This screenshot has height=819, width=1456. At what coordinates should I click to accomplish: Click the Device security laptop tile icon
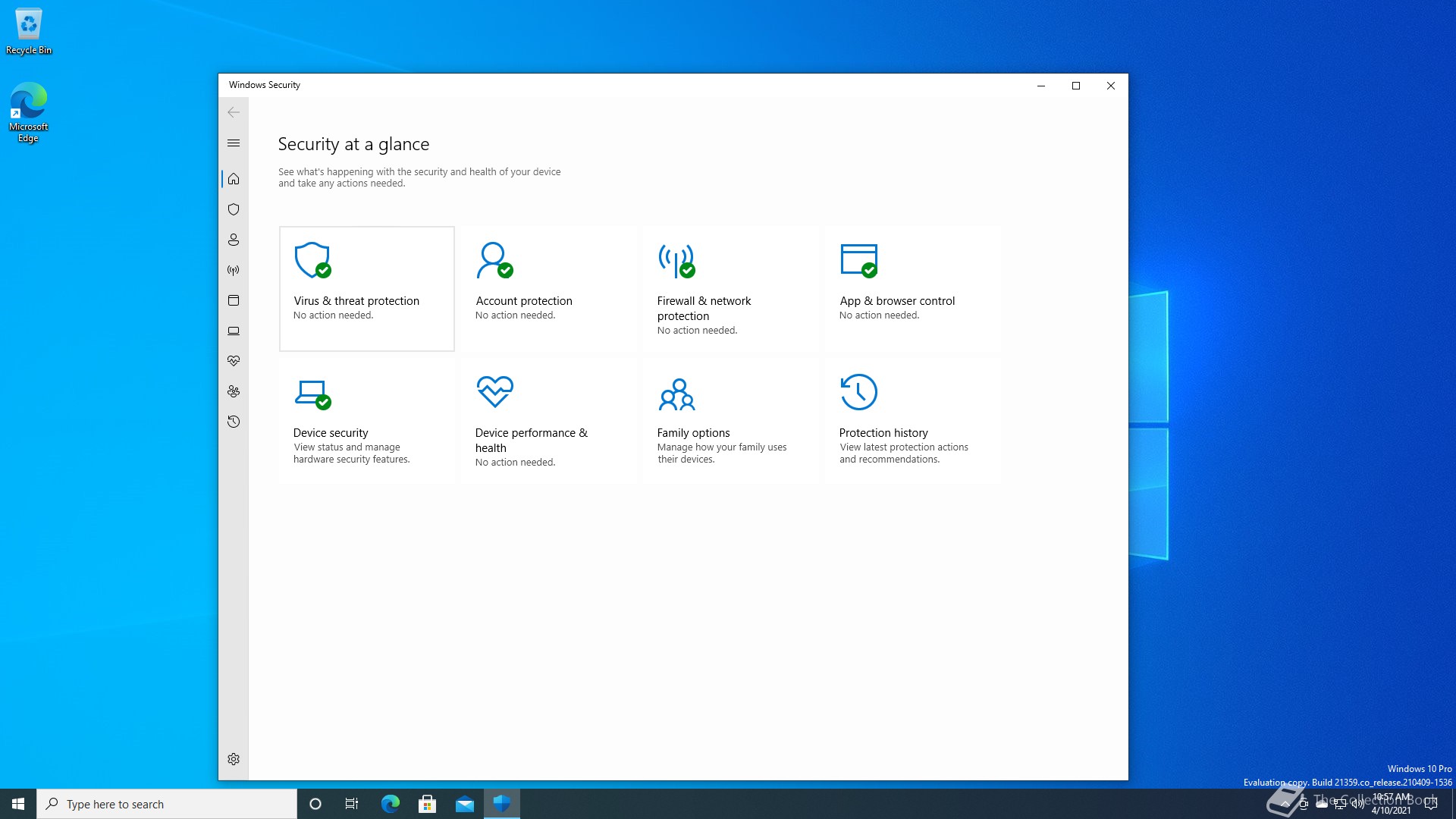click(x=312, y=394)
